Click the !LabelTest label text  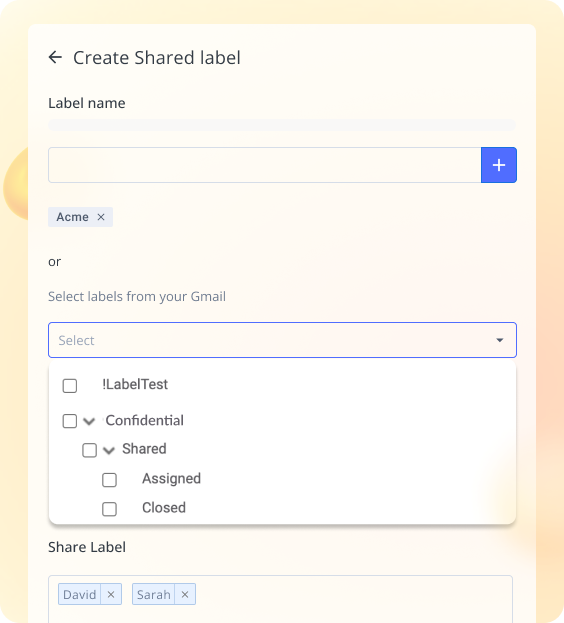coord(135,384)
